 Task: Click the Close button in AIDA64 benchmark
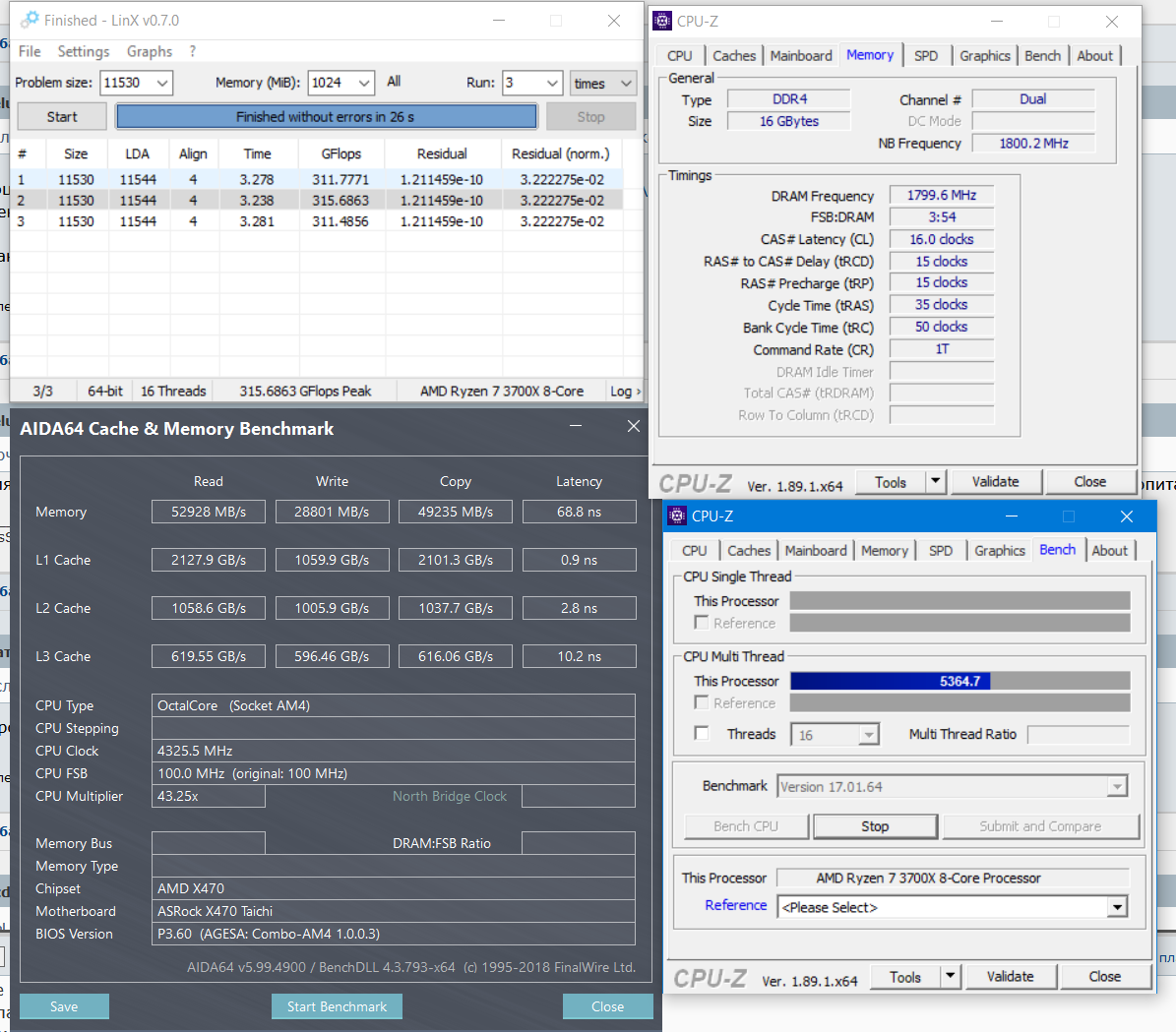(607, 1006)
